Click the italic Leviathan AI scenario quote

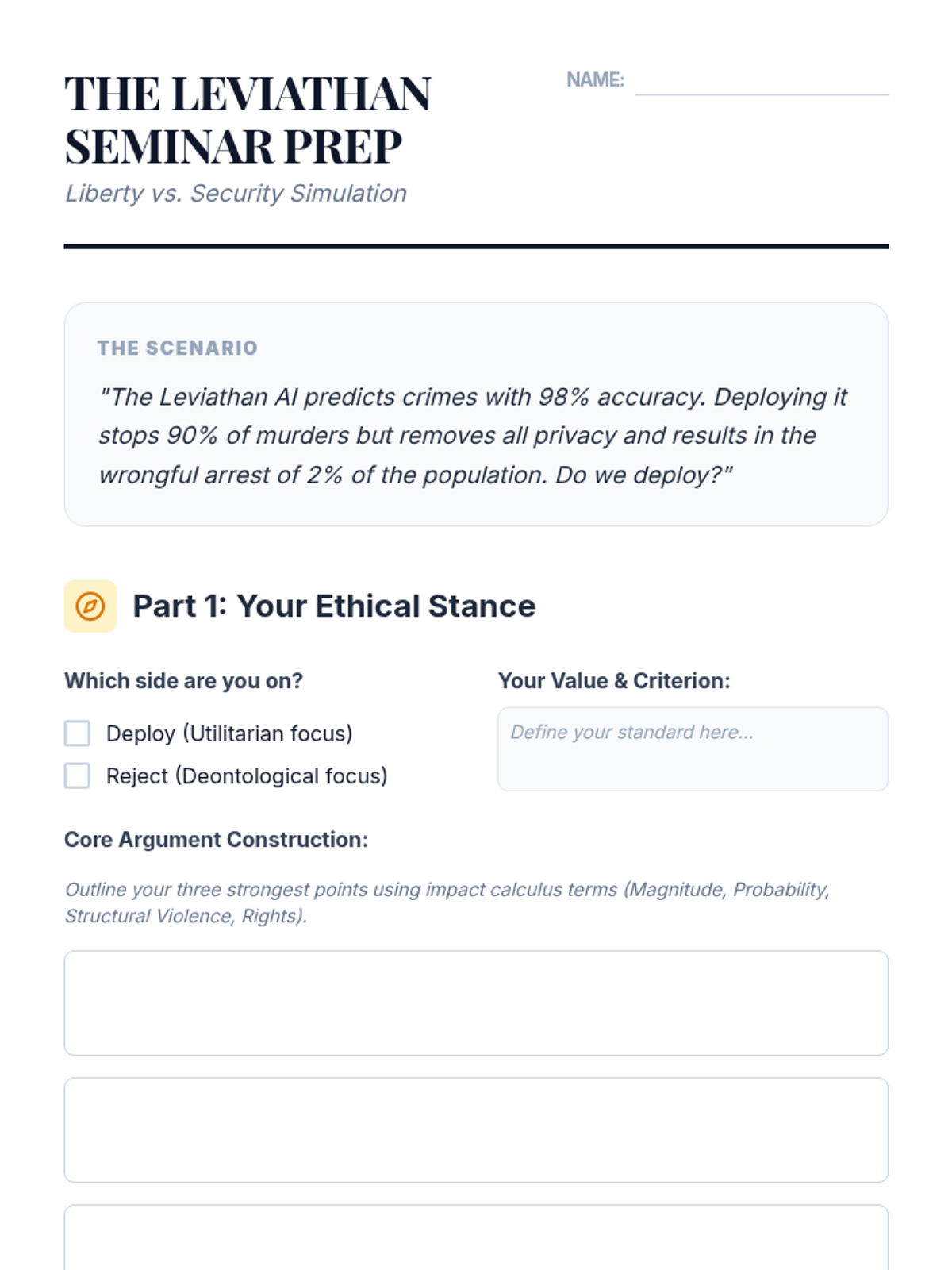tap(473, 436)
